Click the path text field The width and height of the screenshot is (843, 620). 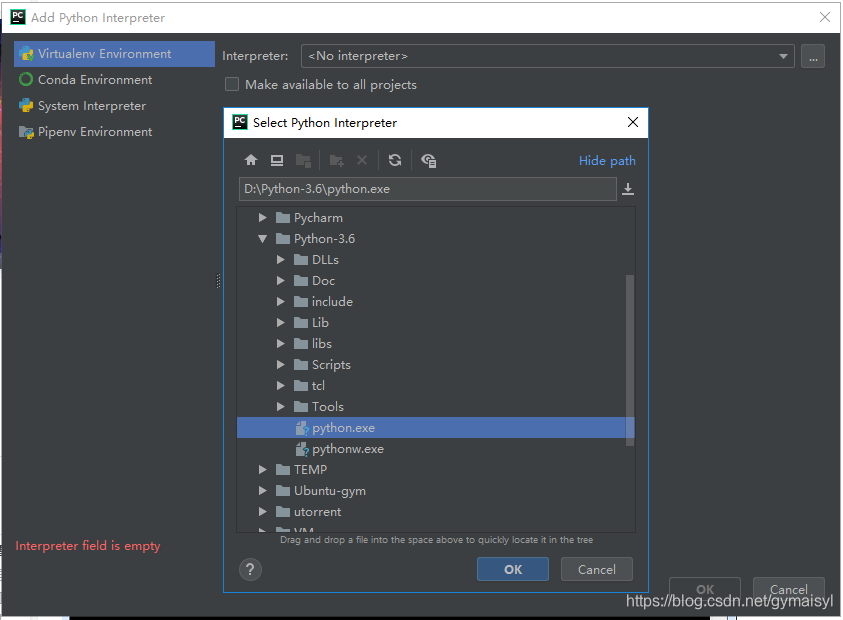[427, 189]
